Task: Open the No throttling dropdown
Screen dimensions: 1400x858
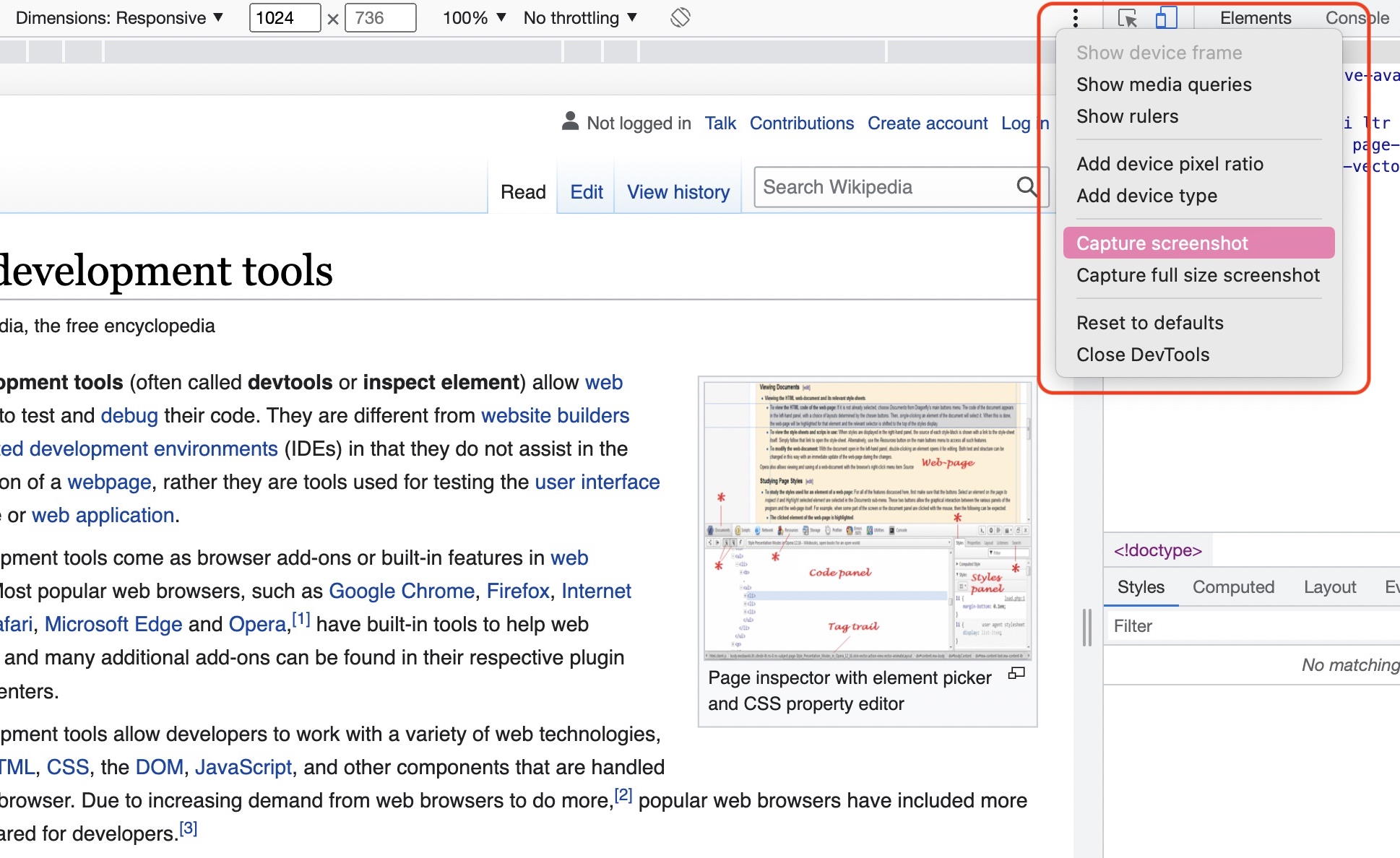Action: tap(580, 17)
